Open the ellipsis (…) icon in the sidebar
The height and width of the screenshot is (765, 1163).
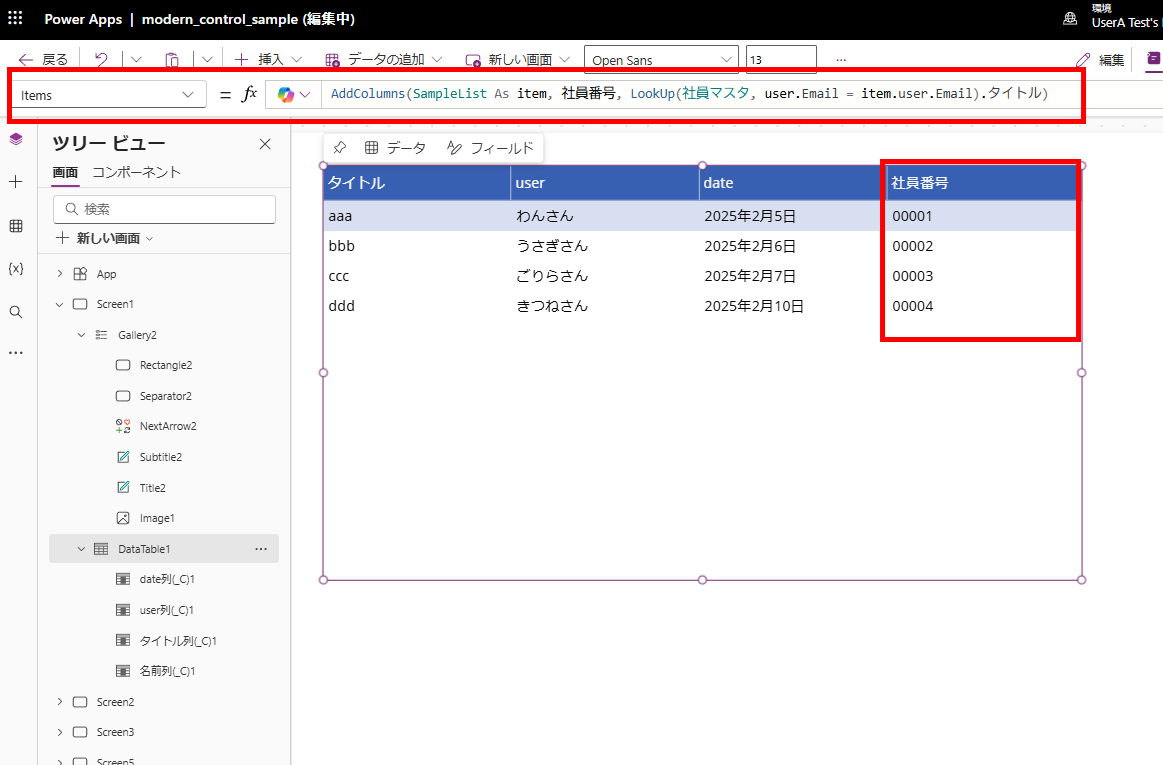point(15,354)
